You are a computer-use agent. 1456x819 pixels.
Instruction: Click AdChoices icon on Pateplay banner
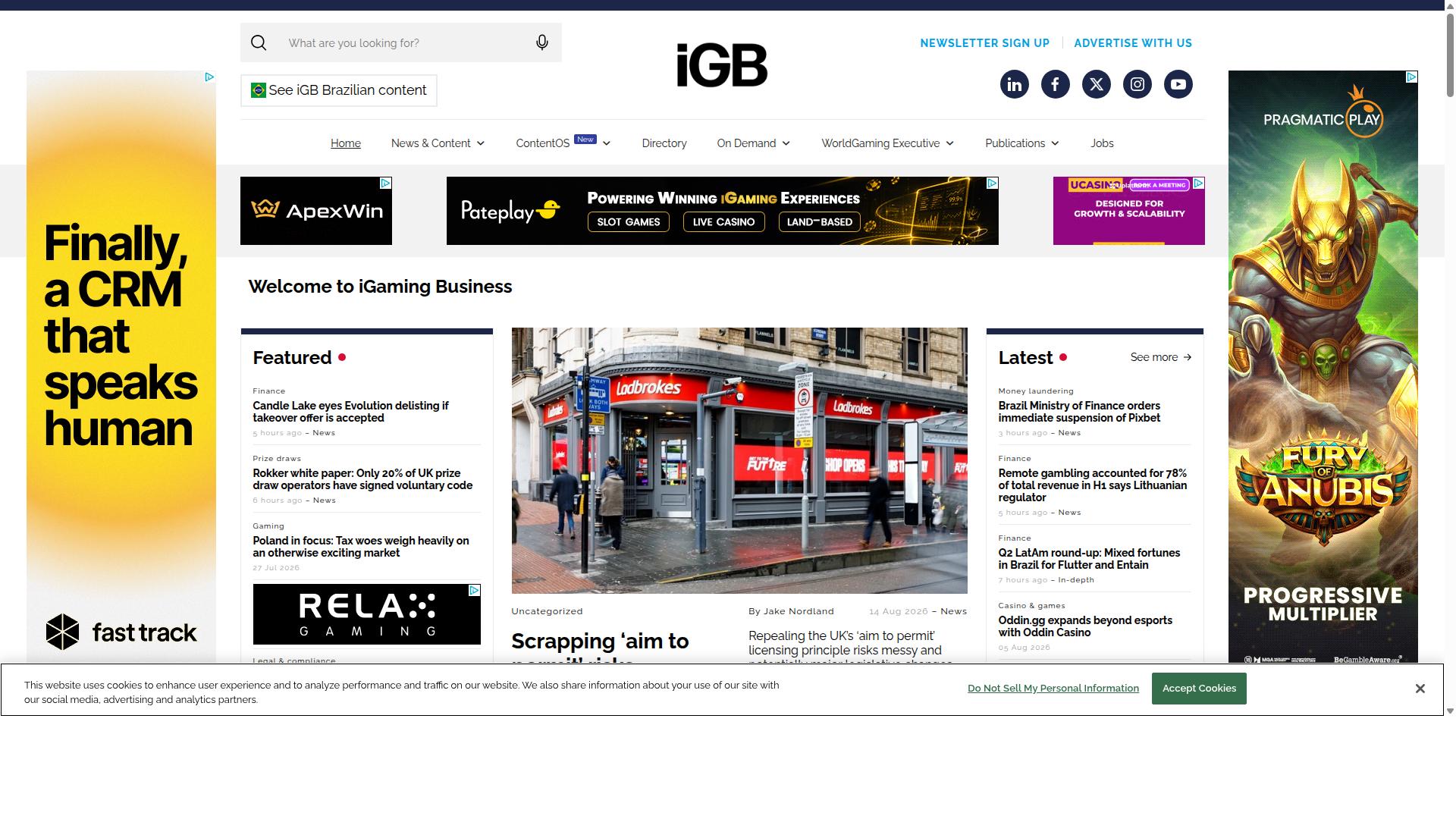tap(992, 183)
